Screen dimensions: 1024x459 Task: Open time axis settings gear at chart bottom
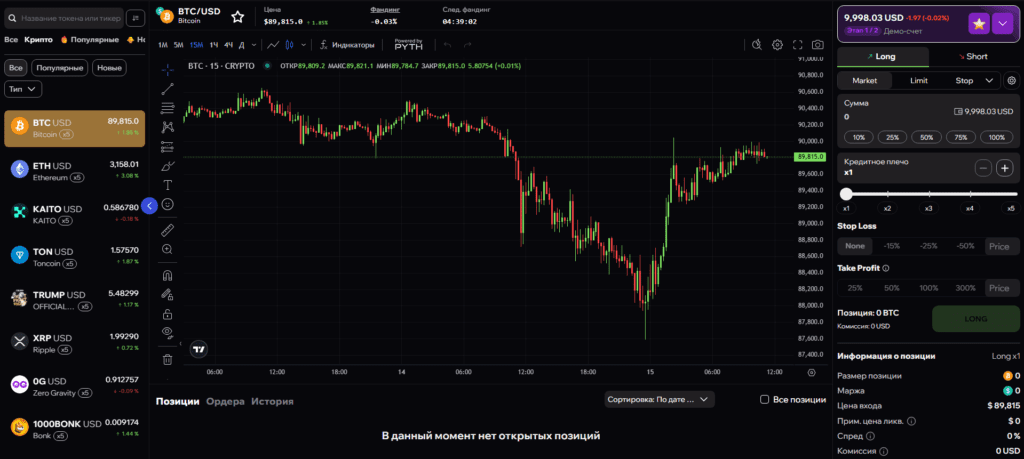pos(812,372)
